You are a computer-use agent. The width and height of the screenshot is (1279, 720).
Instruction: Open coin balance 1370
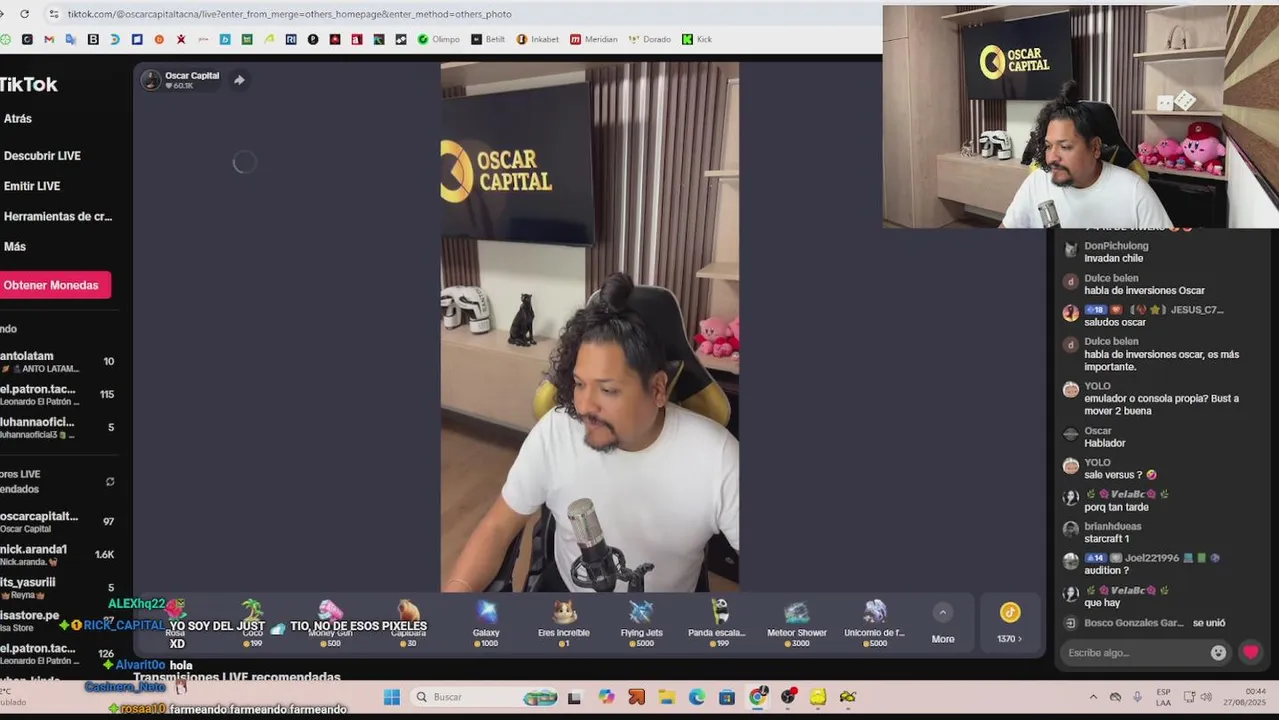click(1010, 622)
